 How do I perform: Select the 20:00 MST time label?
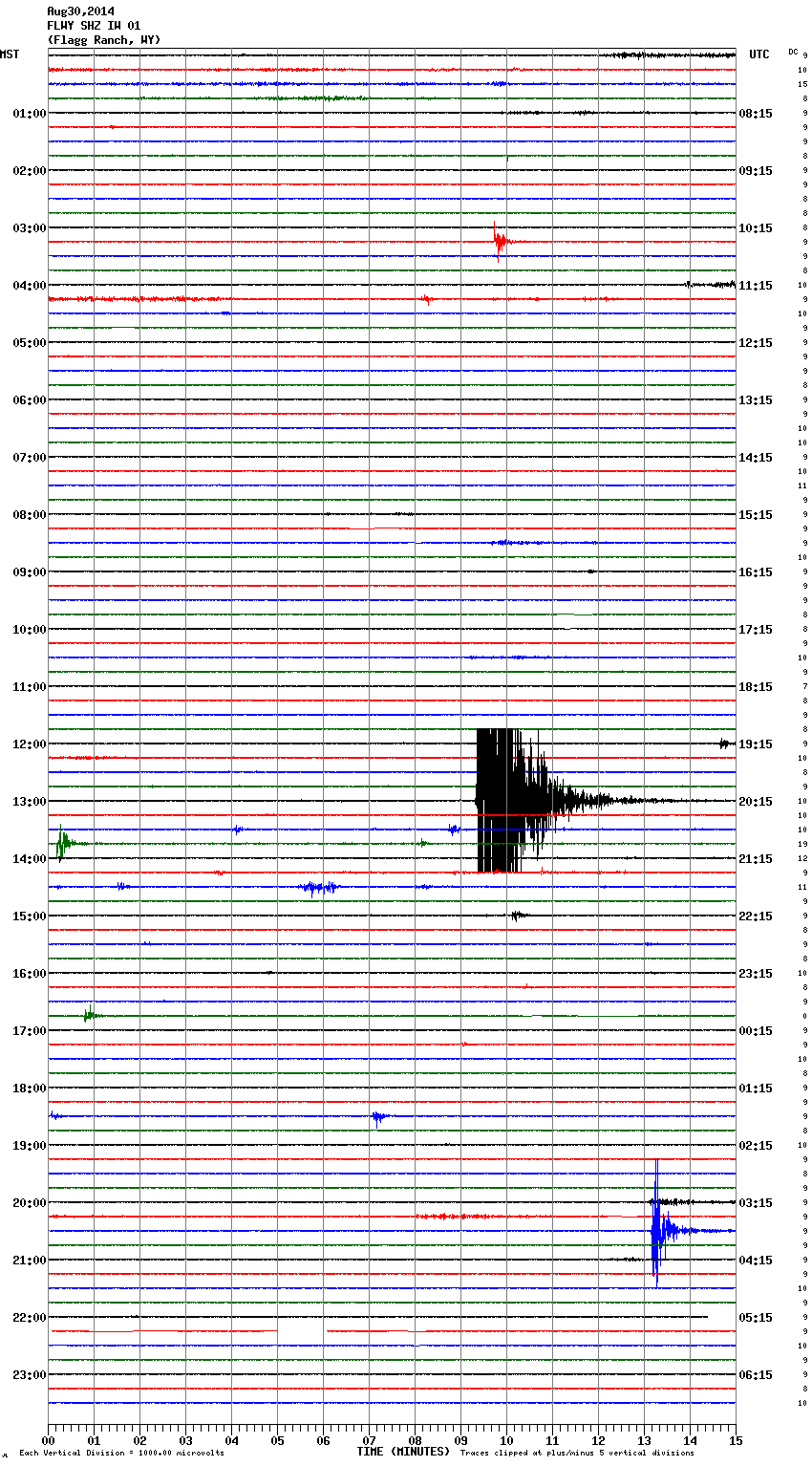click(30, 1203)
